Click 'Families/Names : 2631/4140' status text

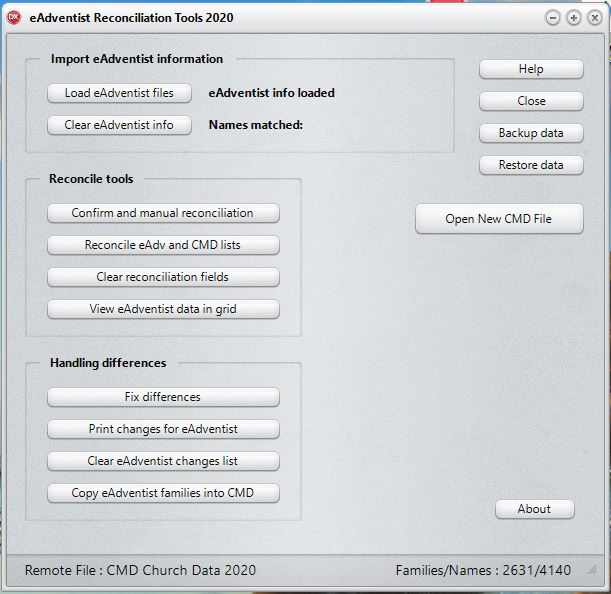(x=483, y=570)
